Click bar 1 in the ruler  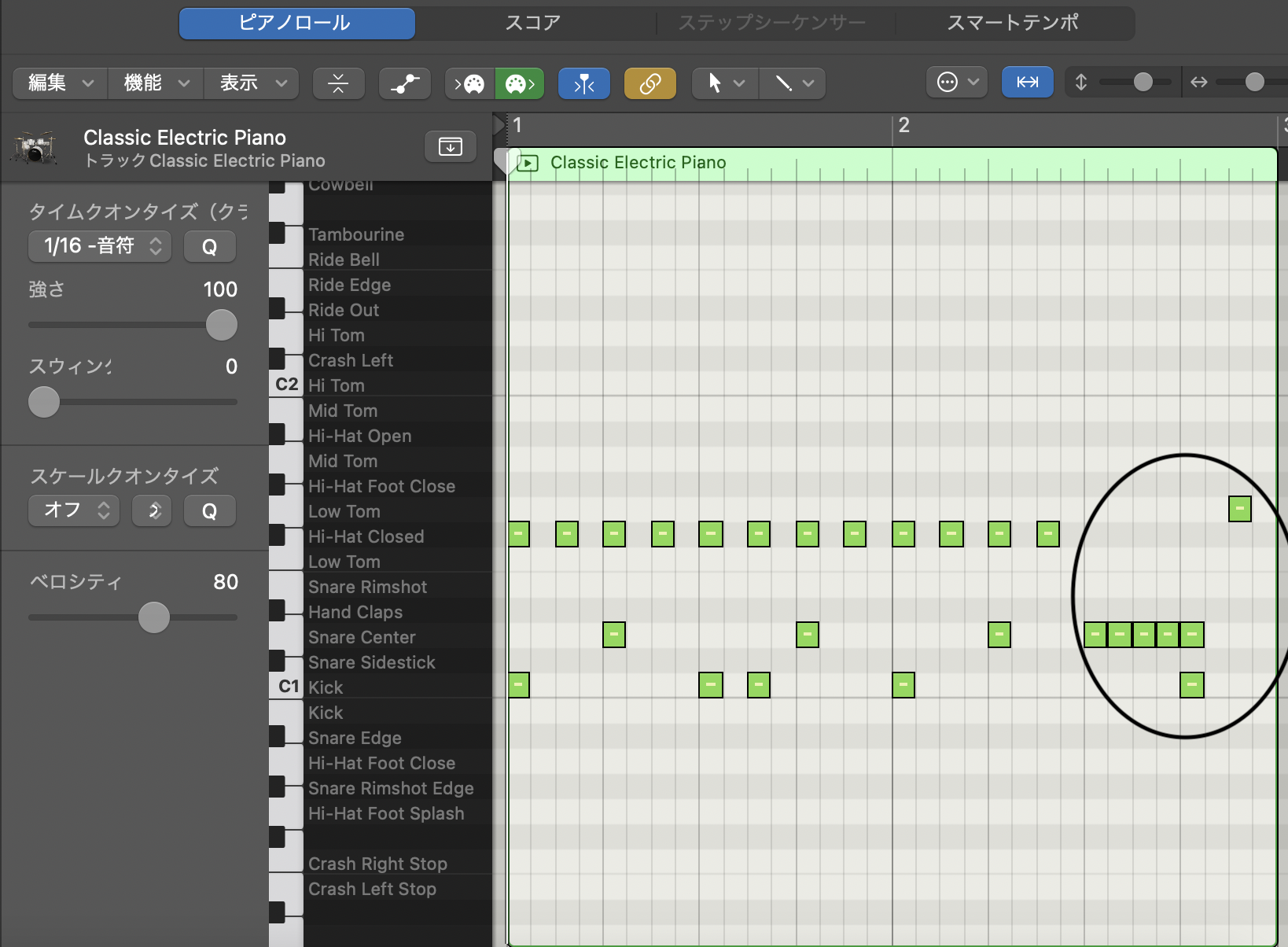tap(517, 126)
